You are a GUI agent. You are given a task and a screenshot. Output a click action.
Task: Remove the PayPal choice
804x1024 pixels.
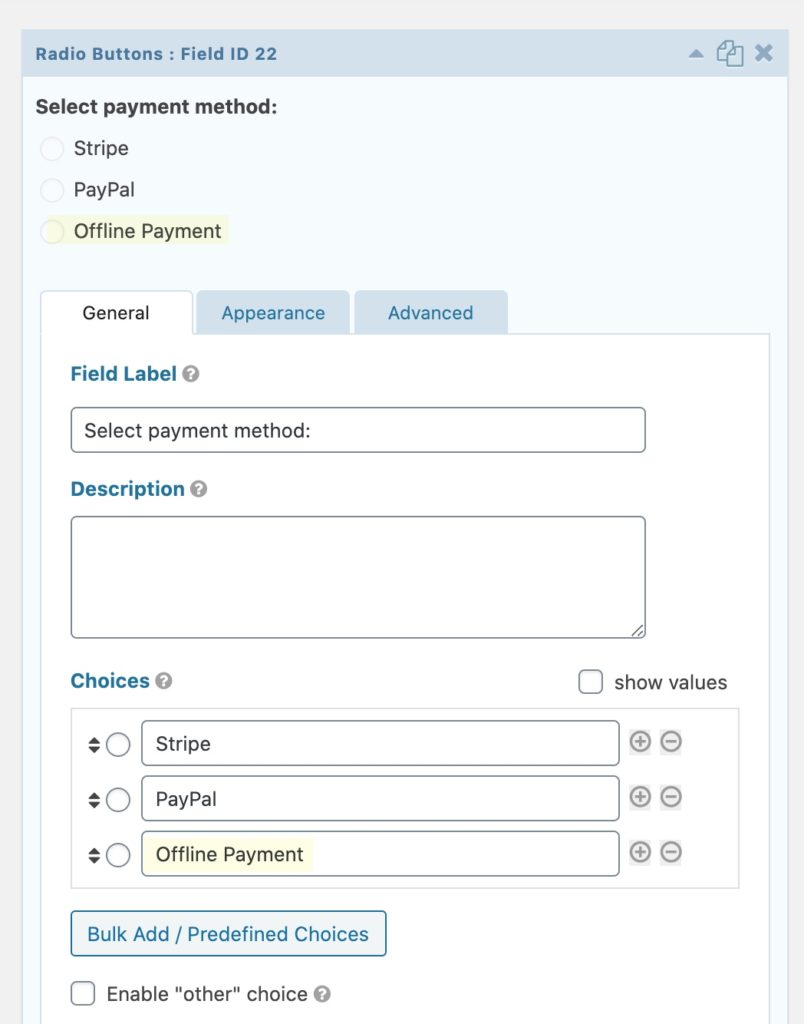(x=671, y=797)
